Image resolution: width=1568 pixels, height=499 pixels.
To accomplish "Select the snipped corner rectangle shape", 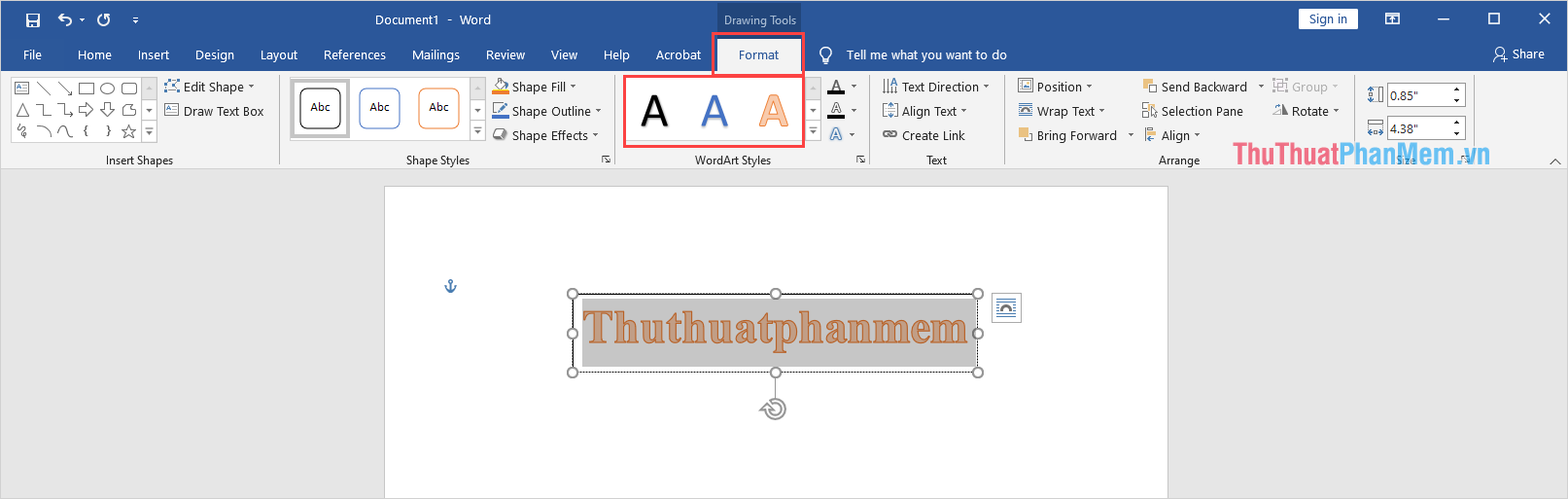I will (129, 110).
